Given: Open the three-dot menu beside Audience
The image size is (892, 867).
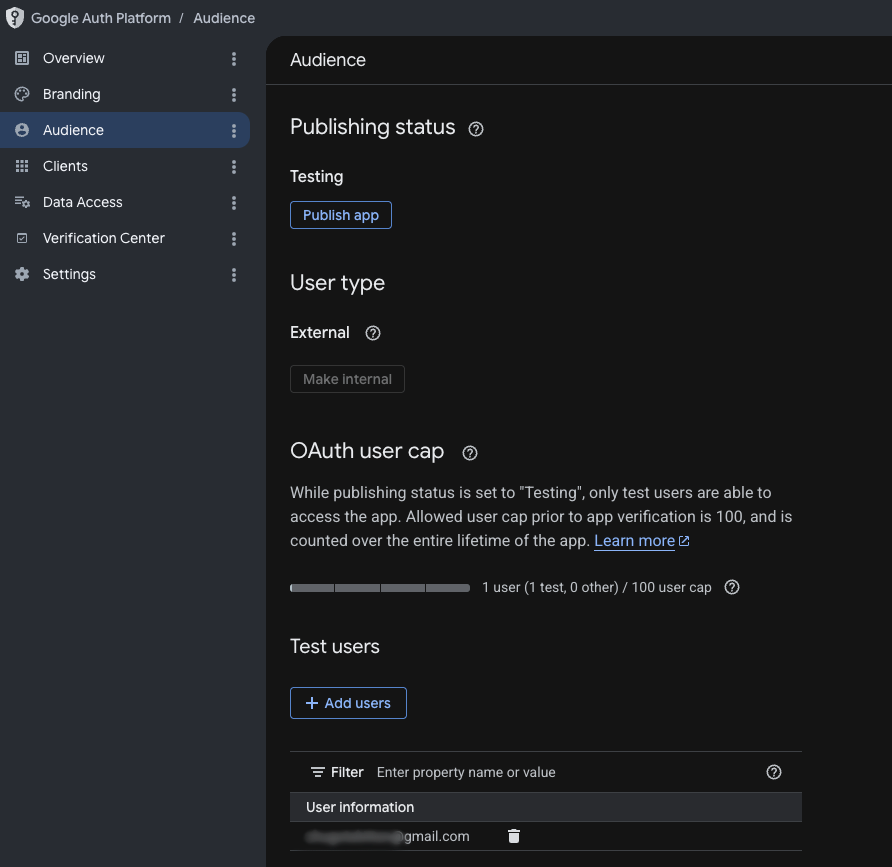Looking at the screenshot, I should pyautogui.click(x=234, y=131).
